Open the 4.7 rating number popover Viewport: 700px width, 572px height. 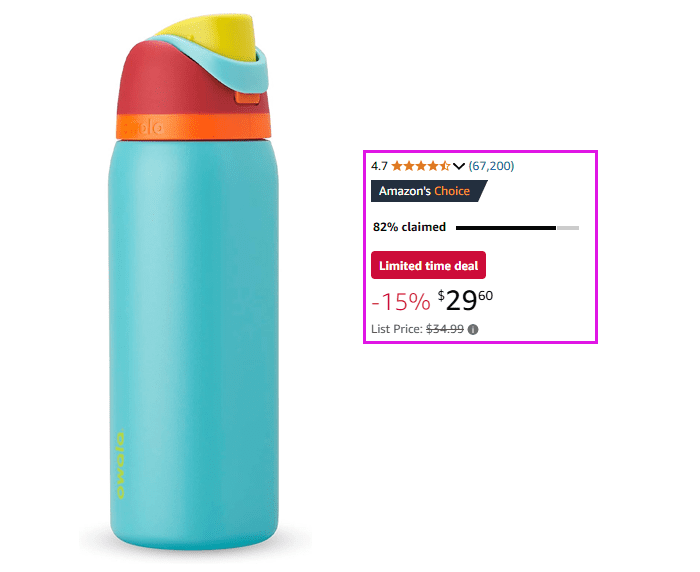pyautogui.click(x=379, y=166)
